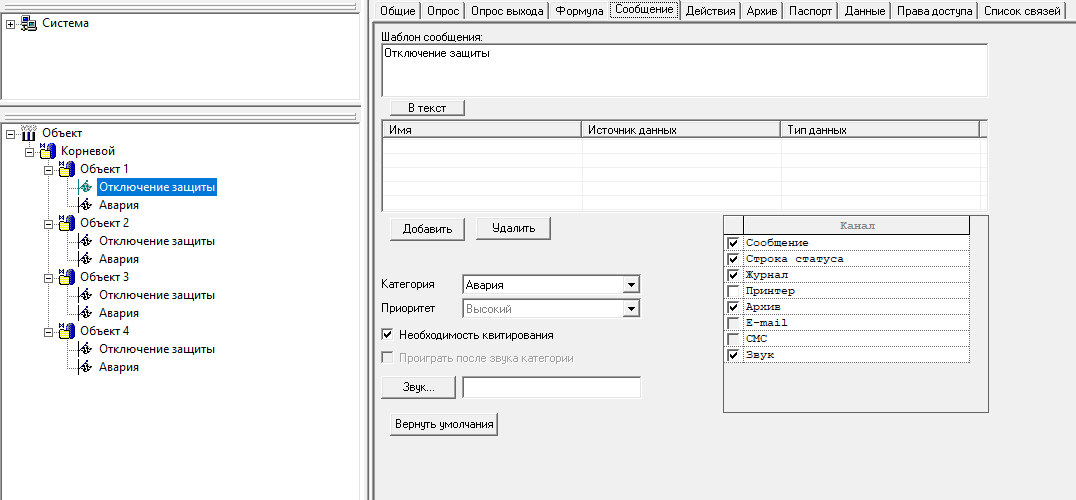Open the Приоритет dropdown

pos(631,309)
